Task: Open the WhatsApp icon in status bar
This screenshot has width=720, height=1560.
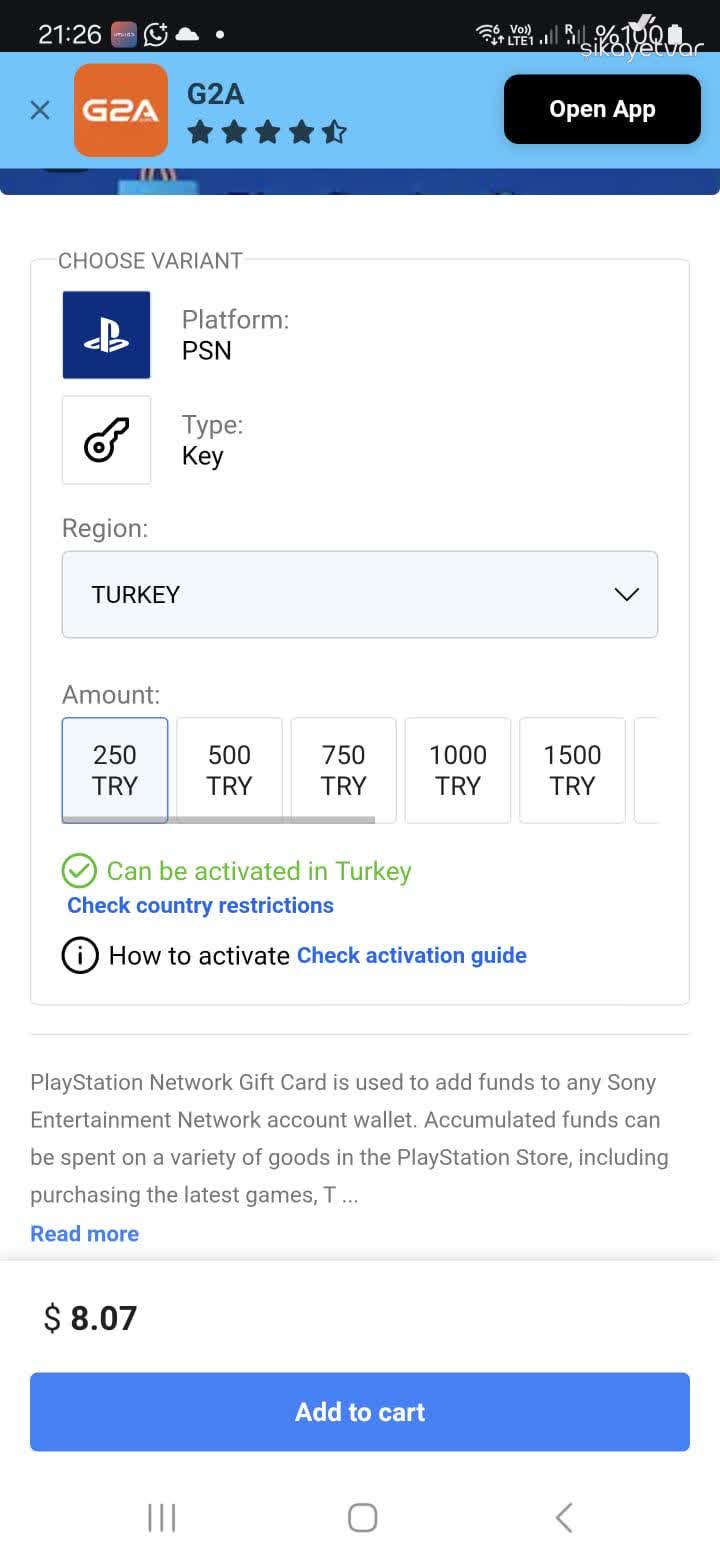Action: coord(156,33)
